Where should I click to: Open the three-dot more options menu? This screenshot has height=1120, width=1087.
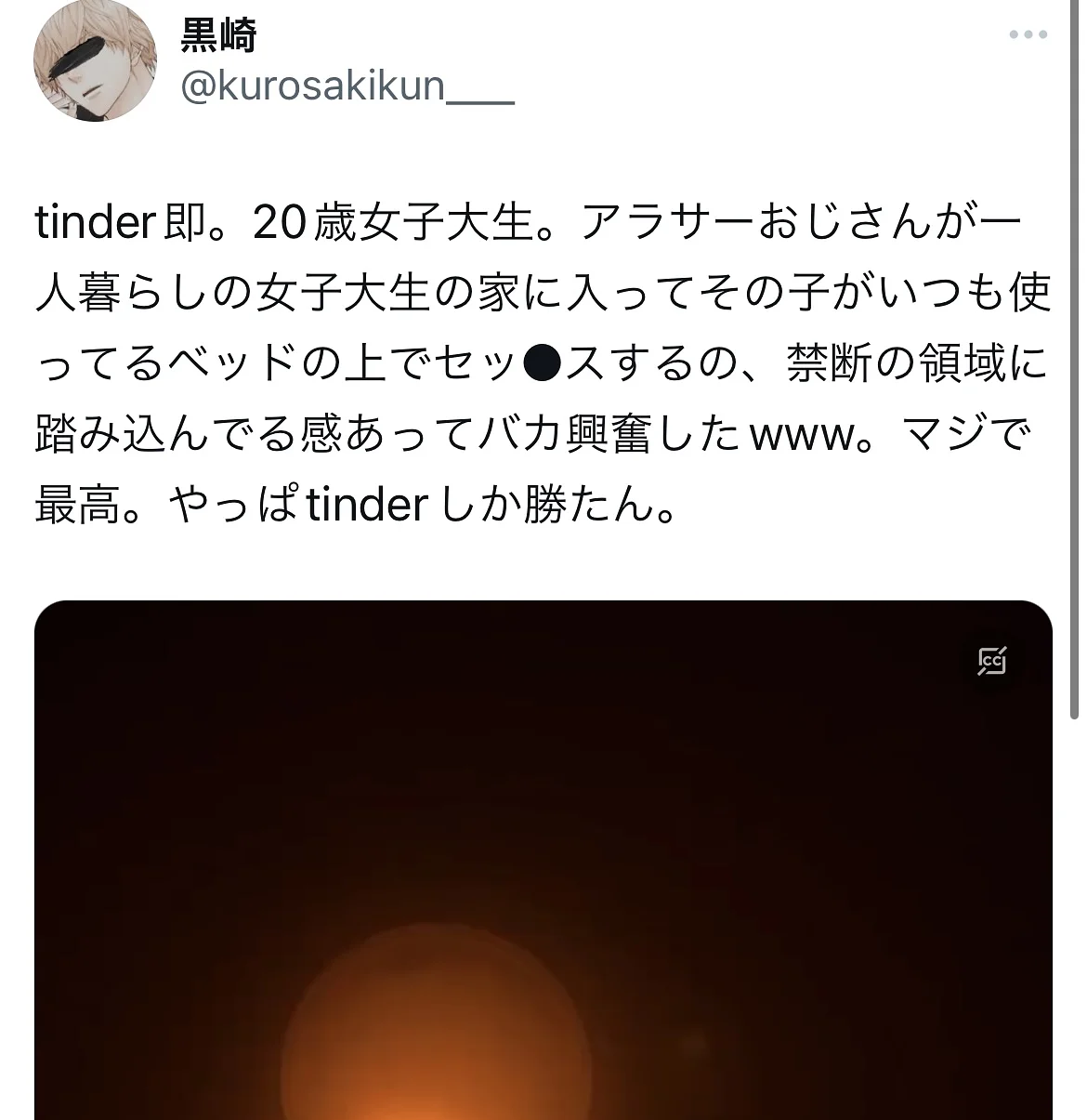(1028, 35)
